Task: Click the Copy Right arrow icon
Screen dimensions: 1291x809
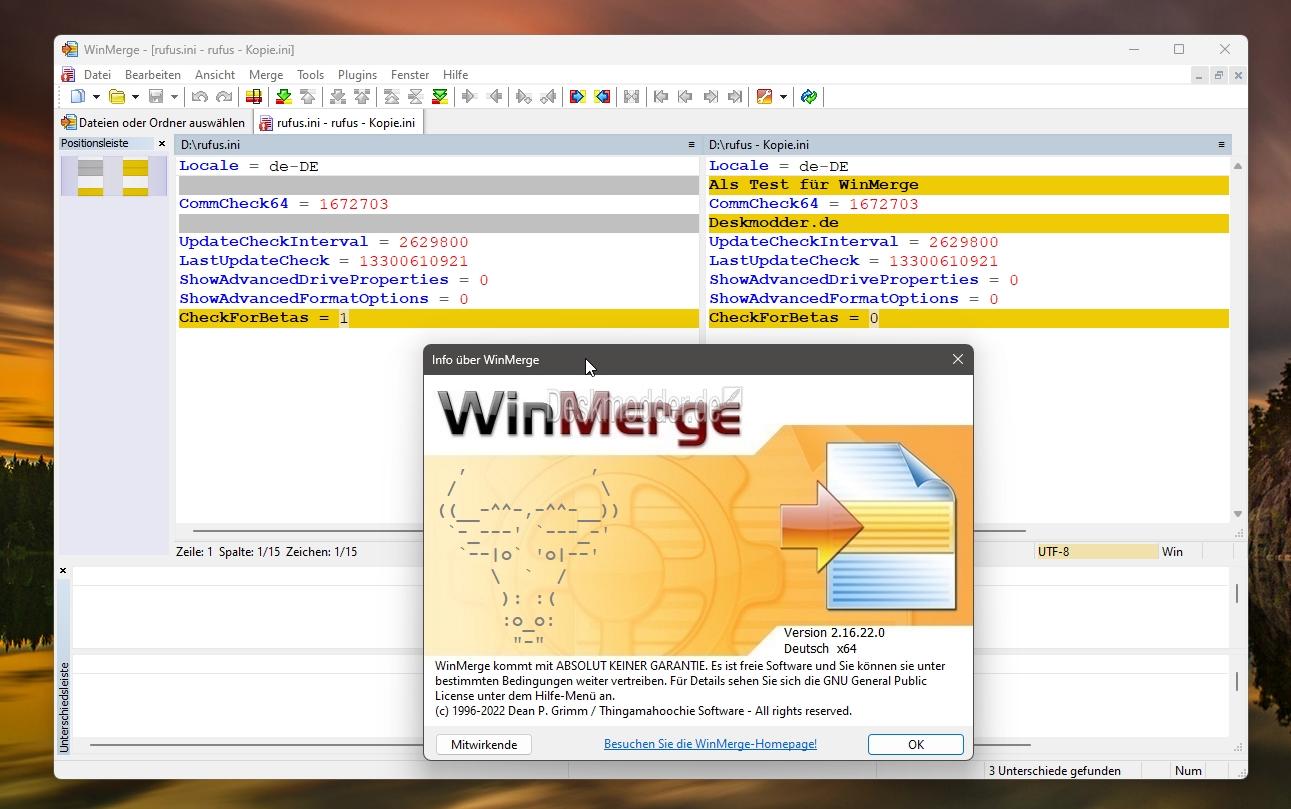Action: pyautogui.click(x=470, y=97)
